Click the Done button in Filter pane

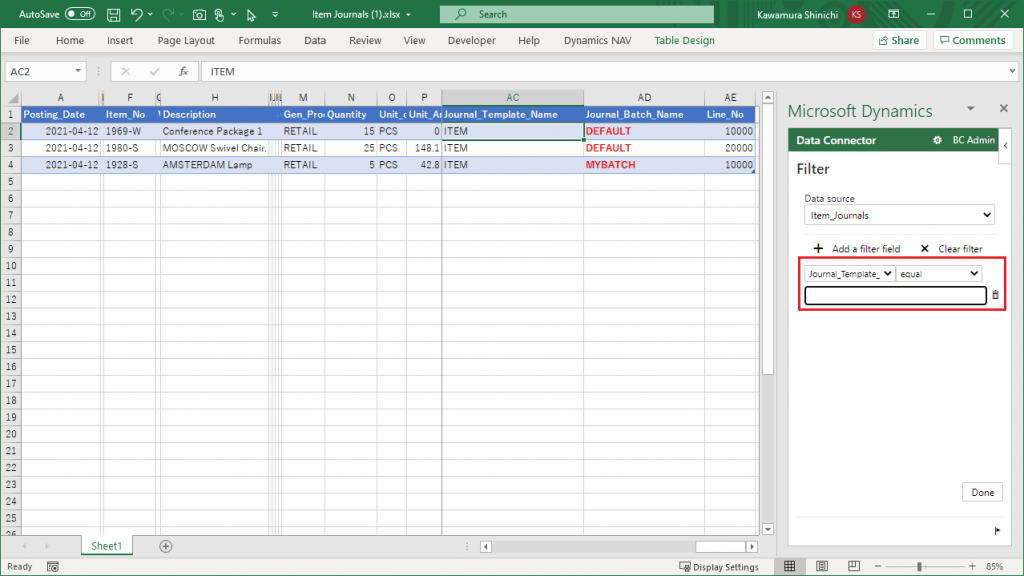[982, 492]
